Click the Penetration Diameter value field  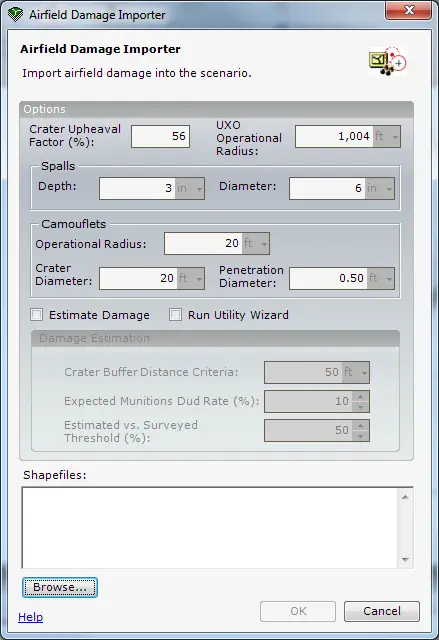pyautogui.click(x=328, y=279)
